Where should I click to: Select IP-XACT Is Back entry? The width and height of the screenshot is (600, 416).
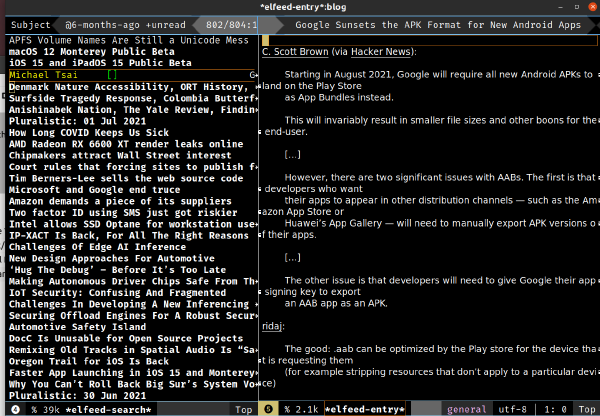point(129,236)
